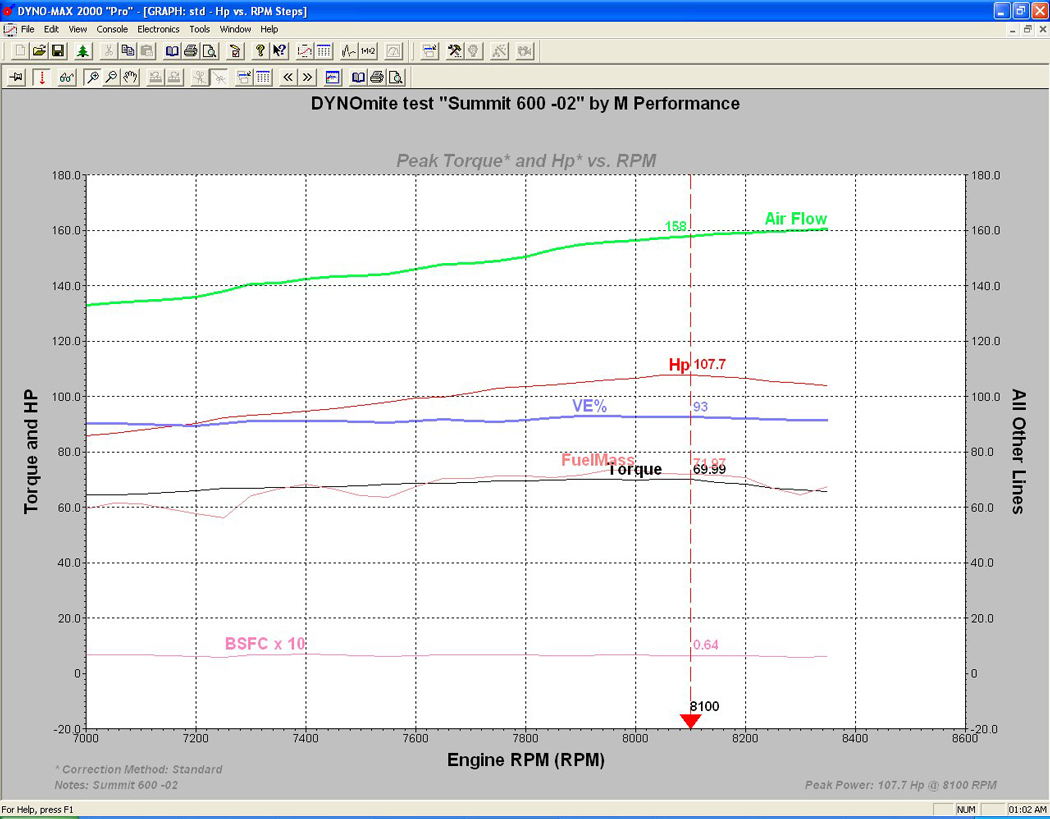Click the Paste clipboard icon
This screenshot has height=819, width=1050.
click(146, 51)
